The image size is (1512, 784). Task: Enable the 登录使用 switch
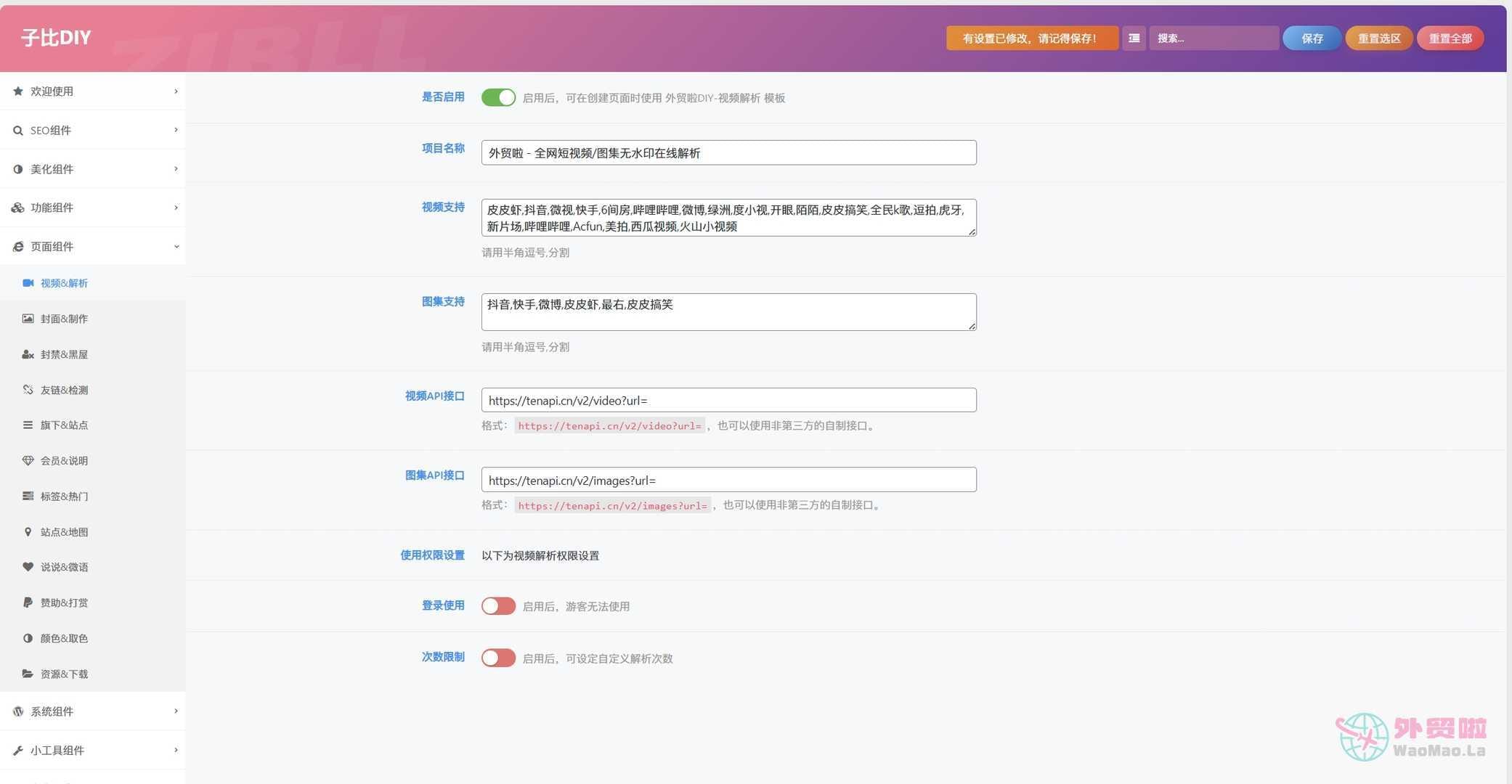click(x=498, y=606)
